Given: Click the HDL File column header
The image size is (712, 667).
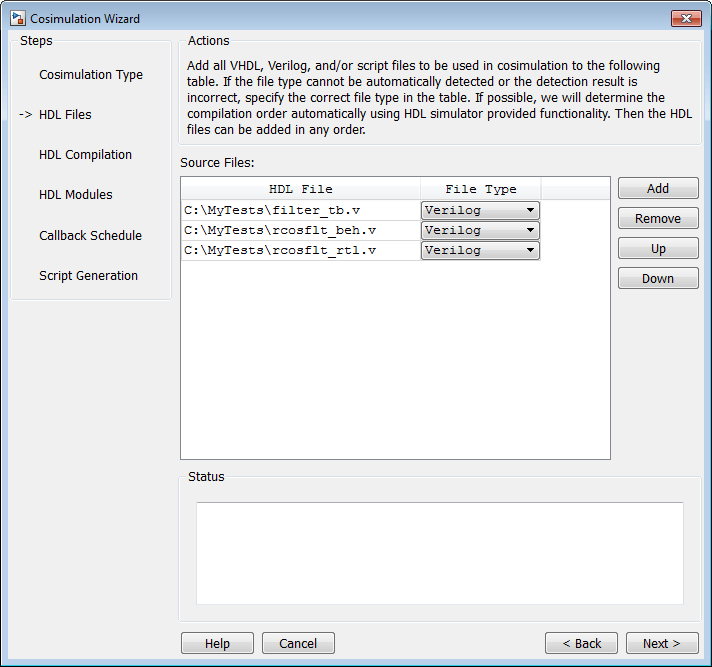Looking at the screenshot, I should pos(301,189).
